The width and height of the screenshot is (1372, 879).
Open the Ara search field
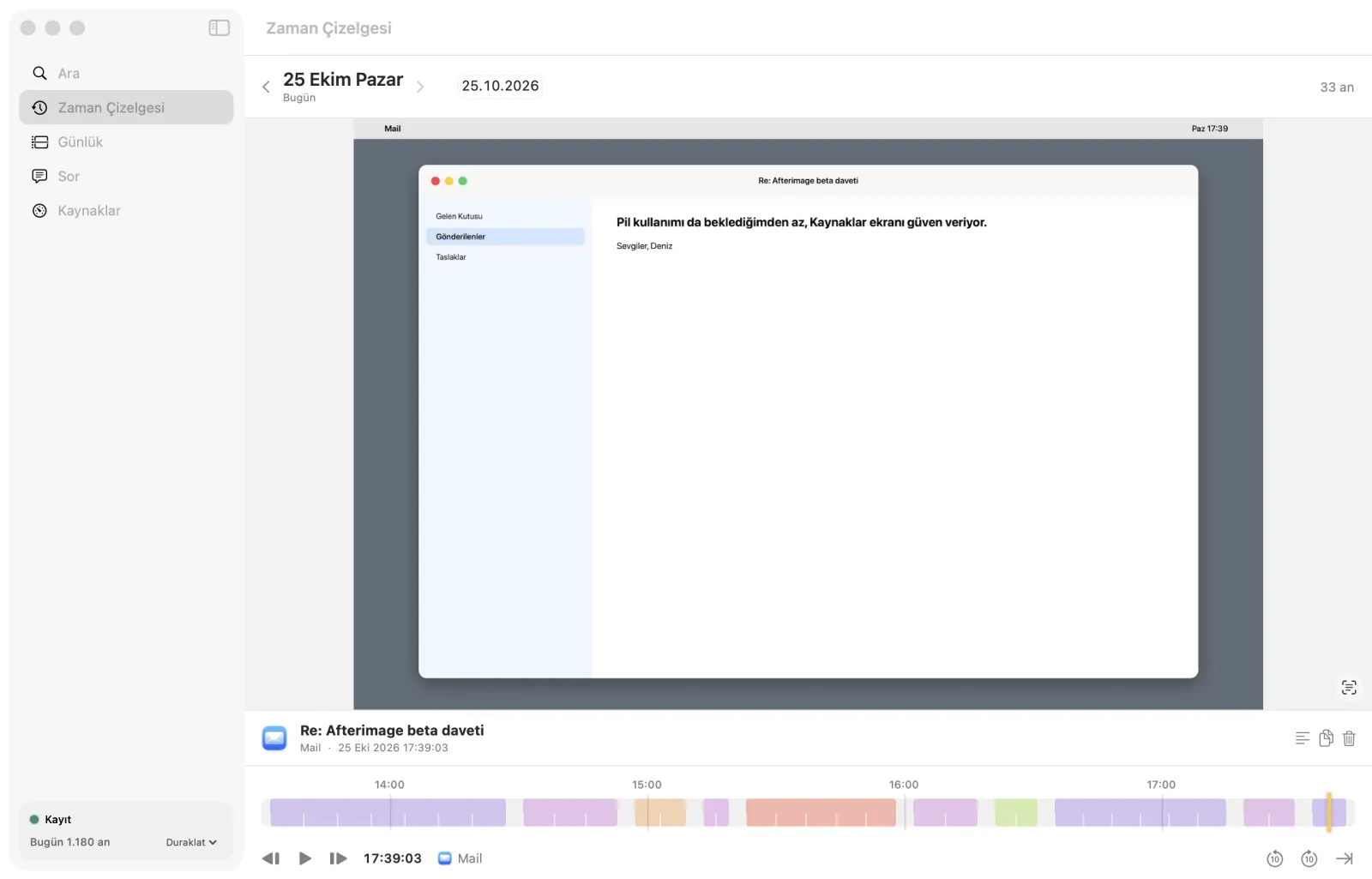pos(126,74)
